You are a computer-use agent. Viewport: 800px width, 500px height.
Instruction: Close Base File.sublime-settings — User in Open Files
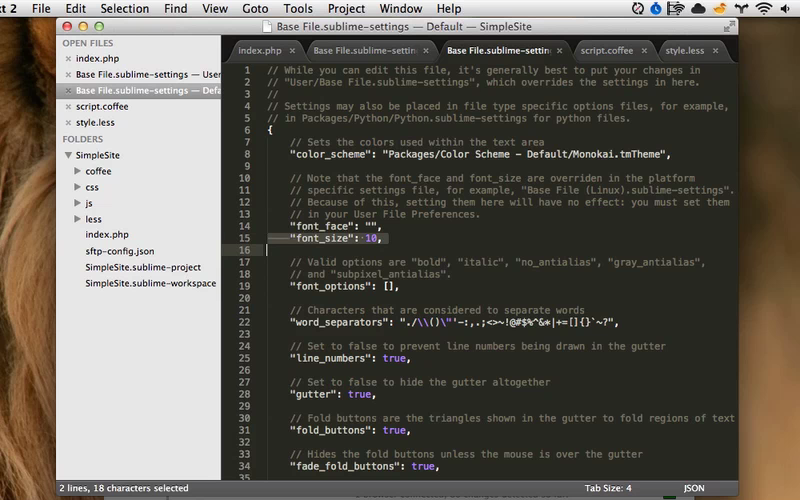tap(68, 74)
